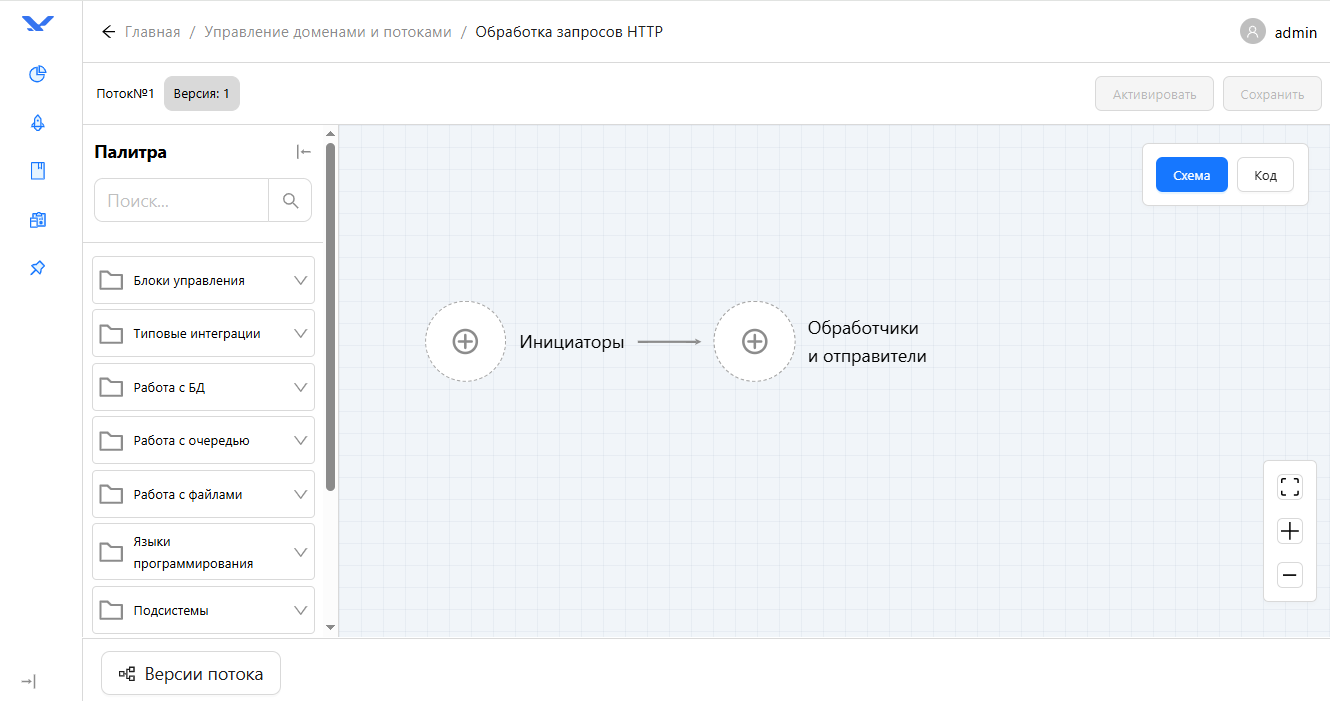
Task: Go to Главная breadcrumb
Action: pyautogui.click(x=152, y=32)
